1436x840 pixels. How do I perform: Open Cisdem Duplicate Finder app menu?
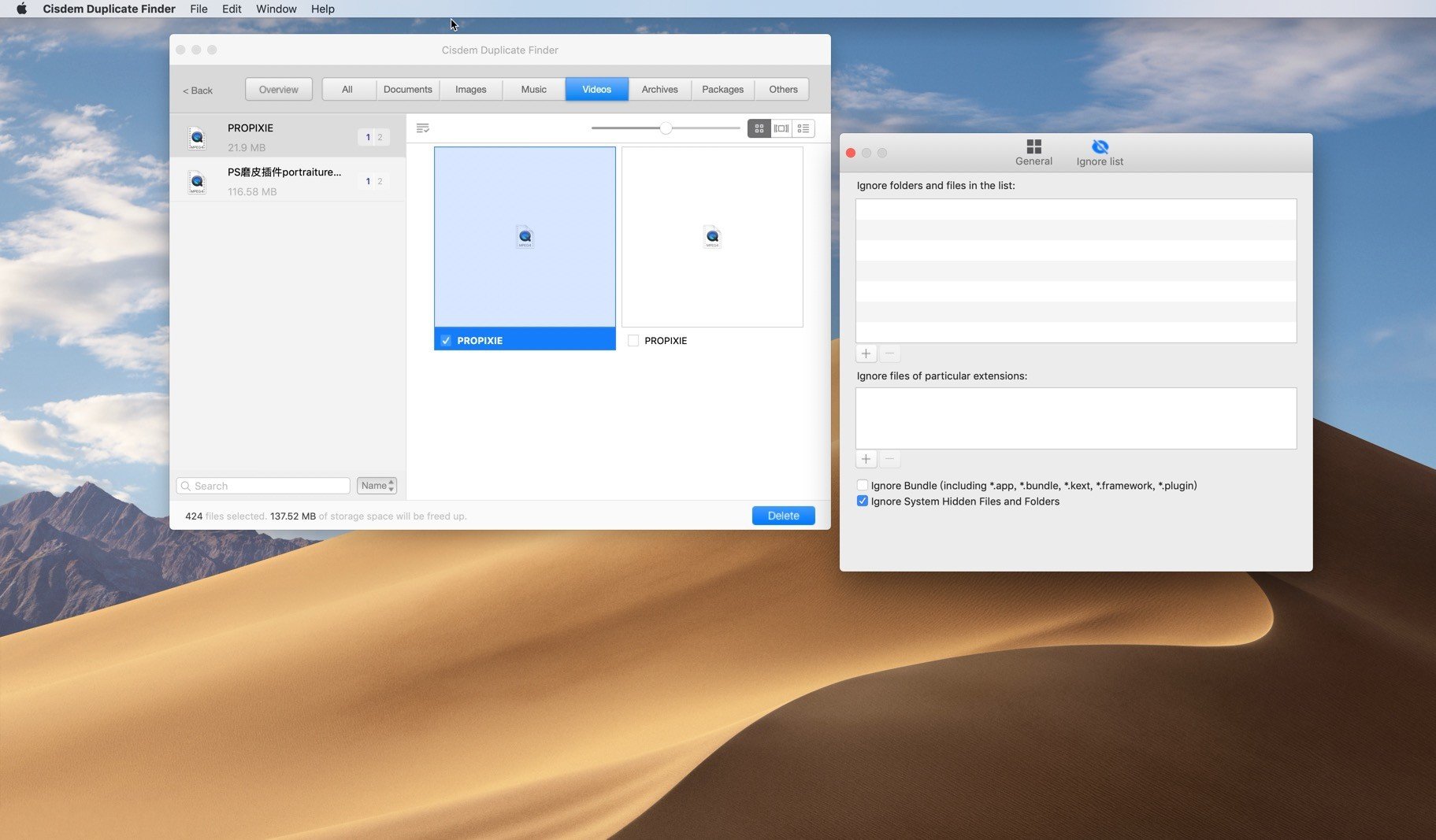pyautogui.click(x=109, y=9)
